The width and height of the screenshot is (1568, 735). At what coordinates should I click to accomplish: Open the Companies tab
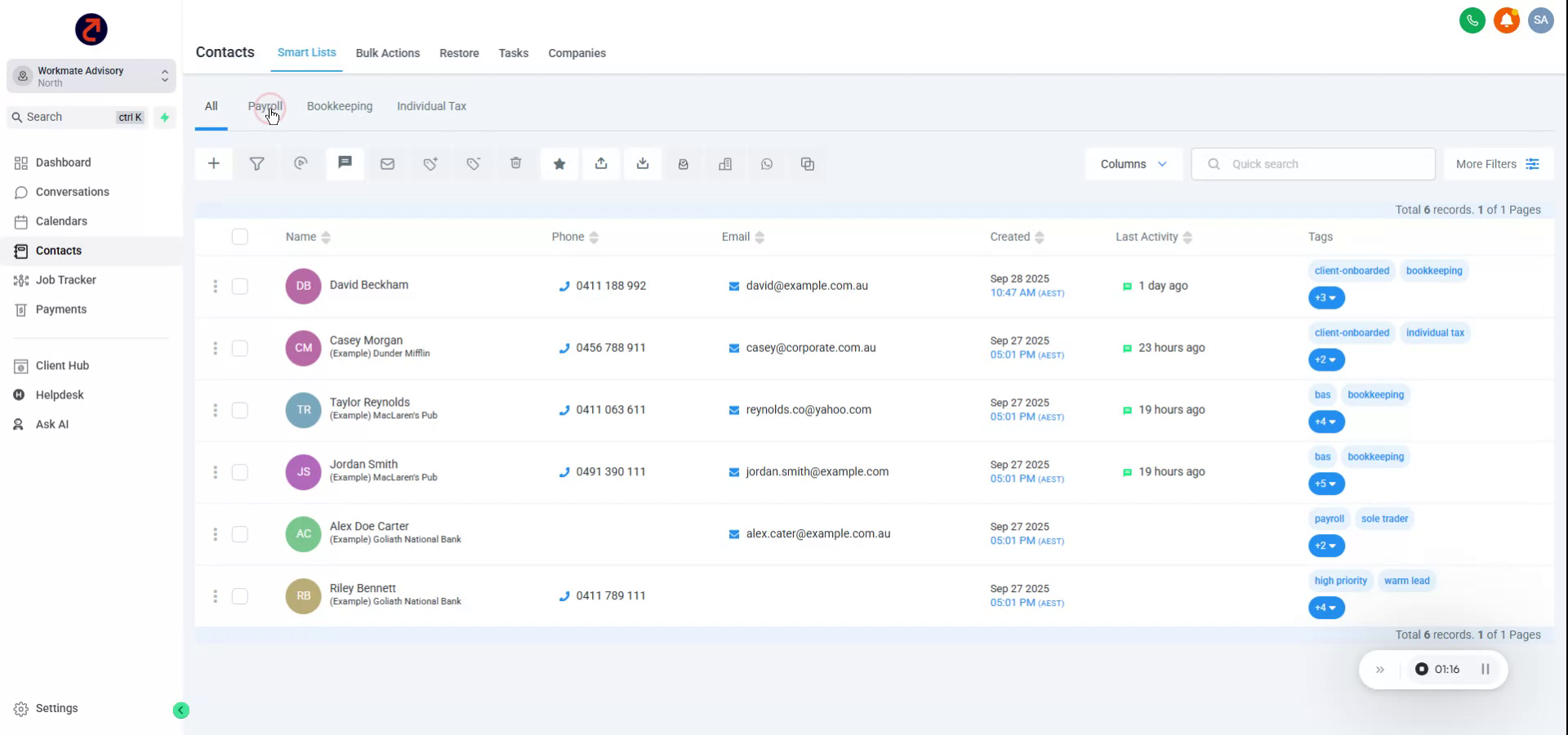point(577,53)
